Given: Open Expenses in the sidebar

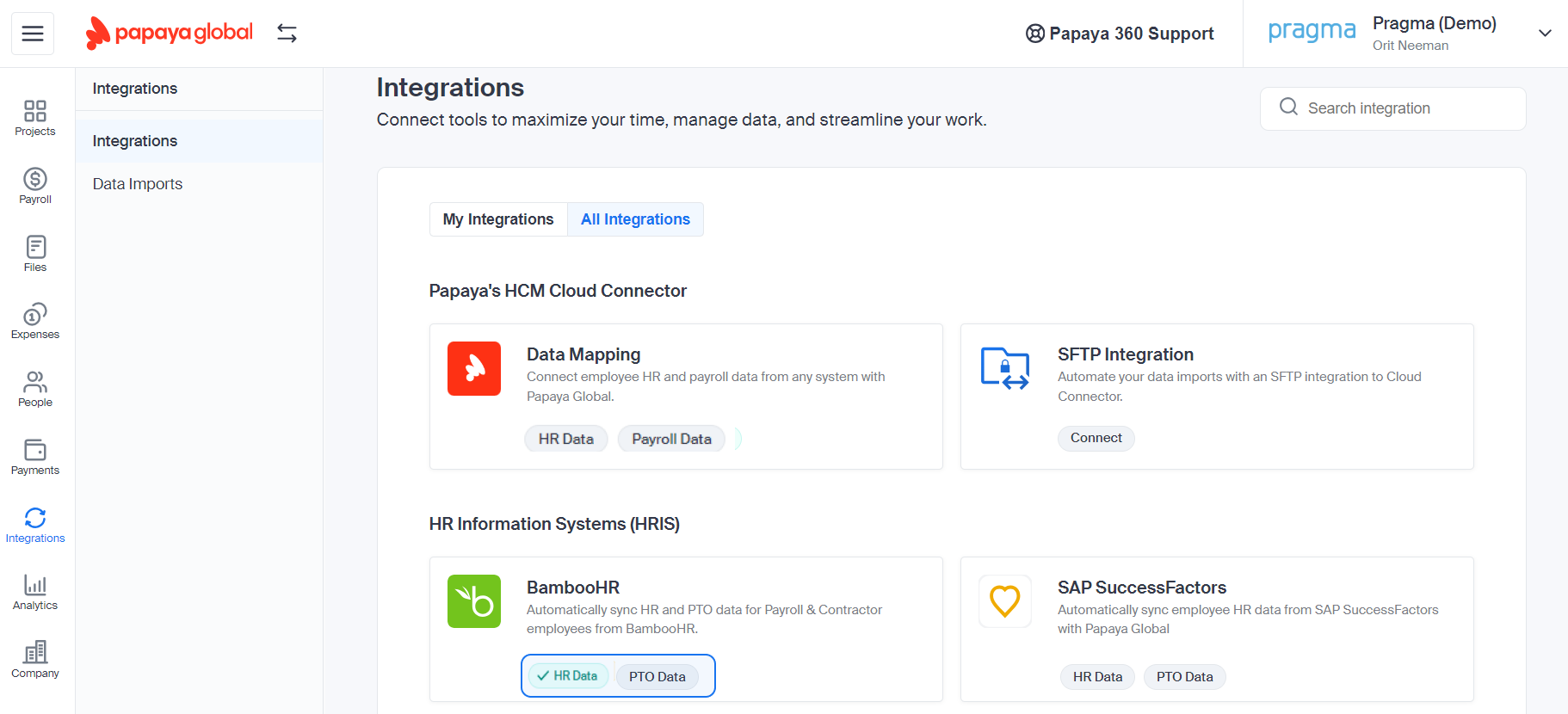Looking at the screenshot, I should 35,321.
